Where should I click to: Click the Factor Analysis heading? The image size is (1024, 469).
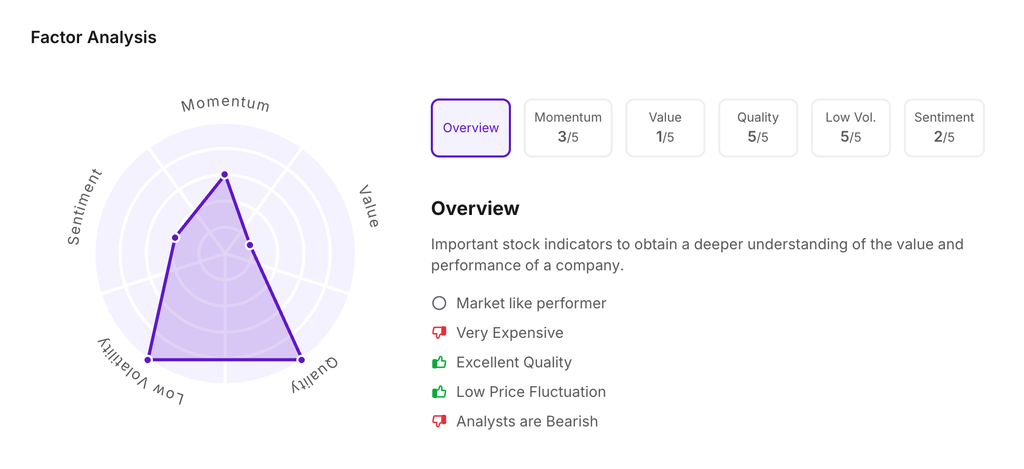click(93, 38)
